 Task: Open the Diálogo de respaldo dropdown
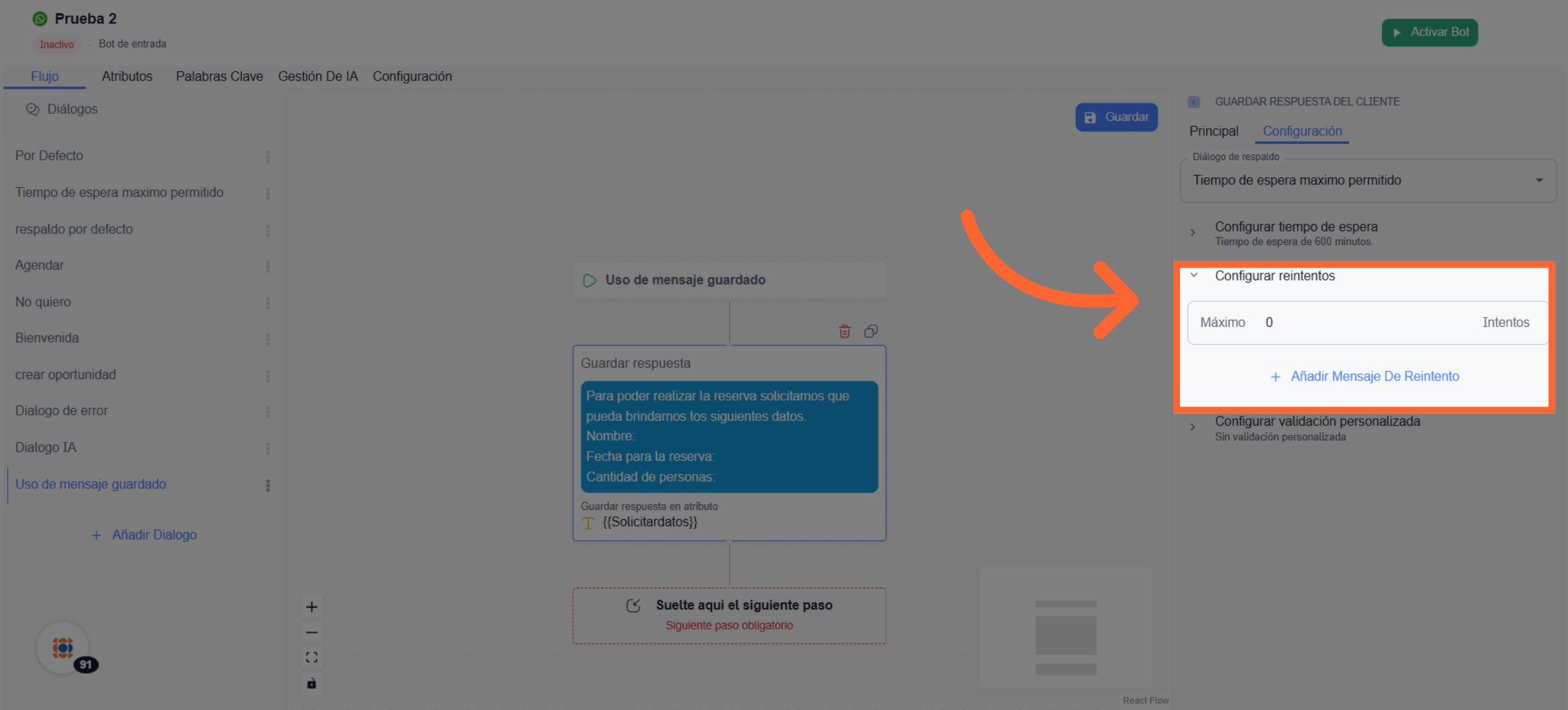tap(1368, 180)
